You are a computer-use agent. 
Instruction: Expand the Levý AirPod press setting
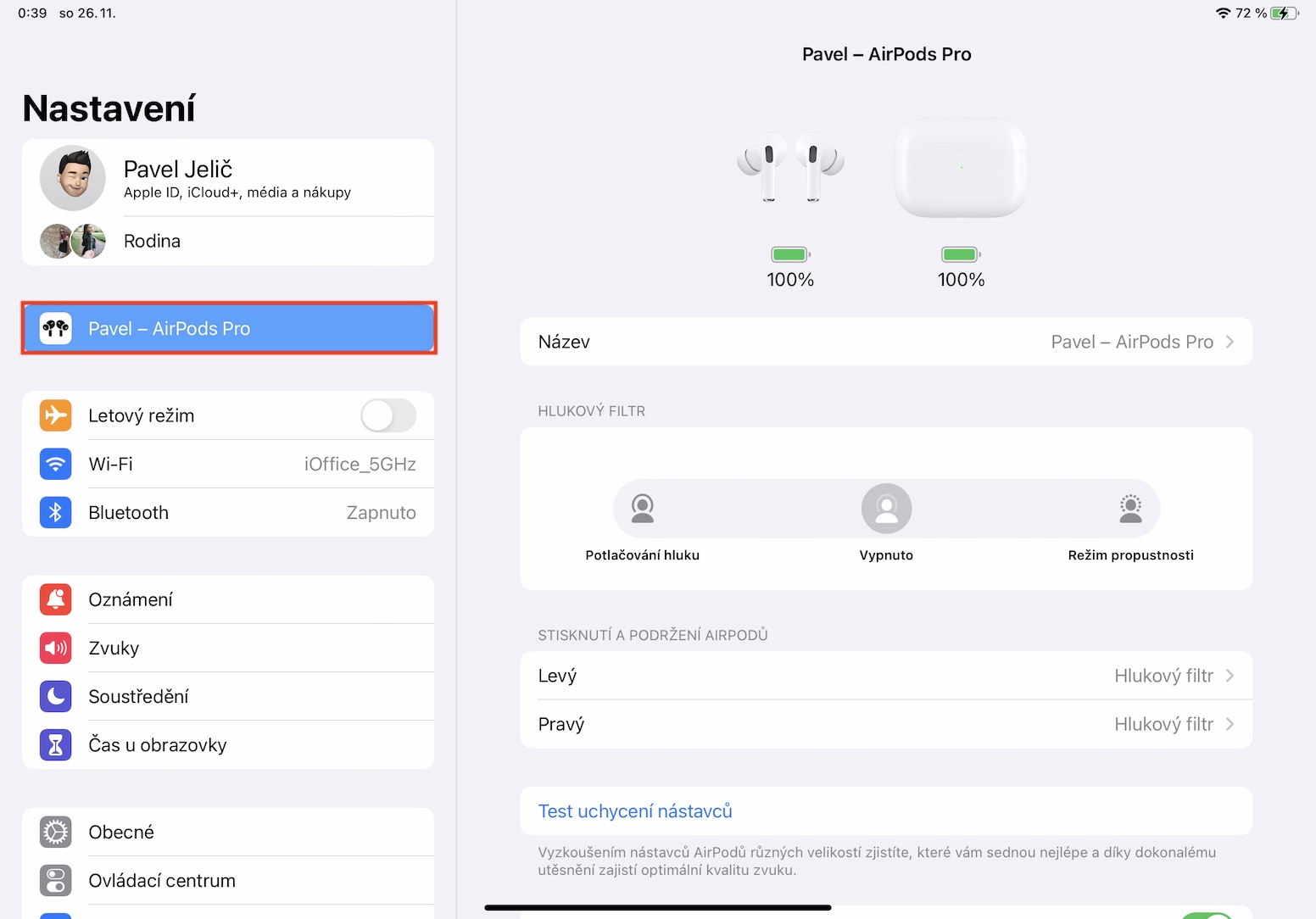tap(886, 676)
